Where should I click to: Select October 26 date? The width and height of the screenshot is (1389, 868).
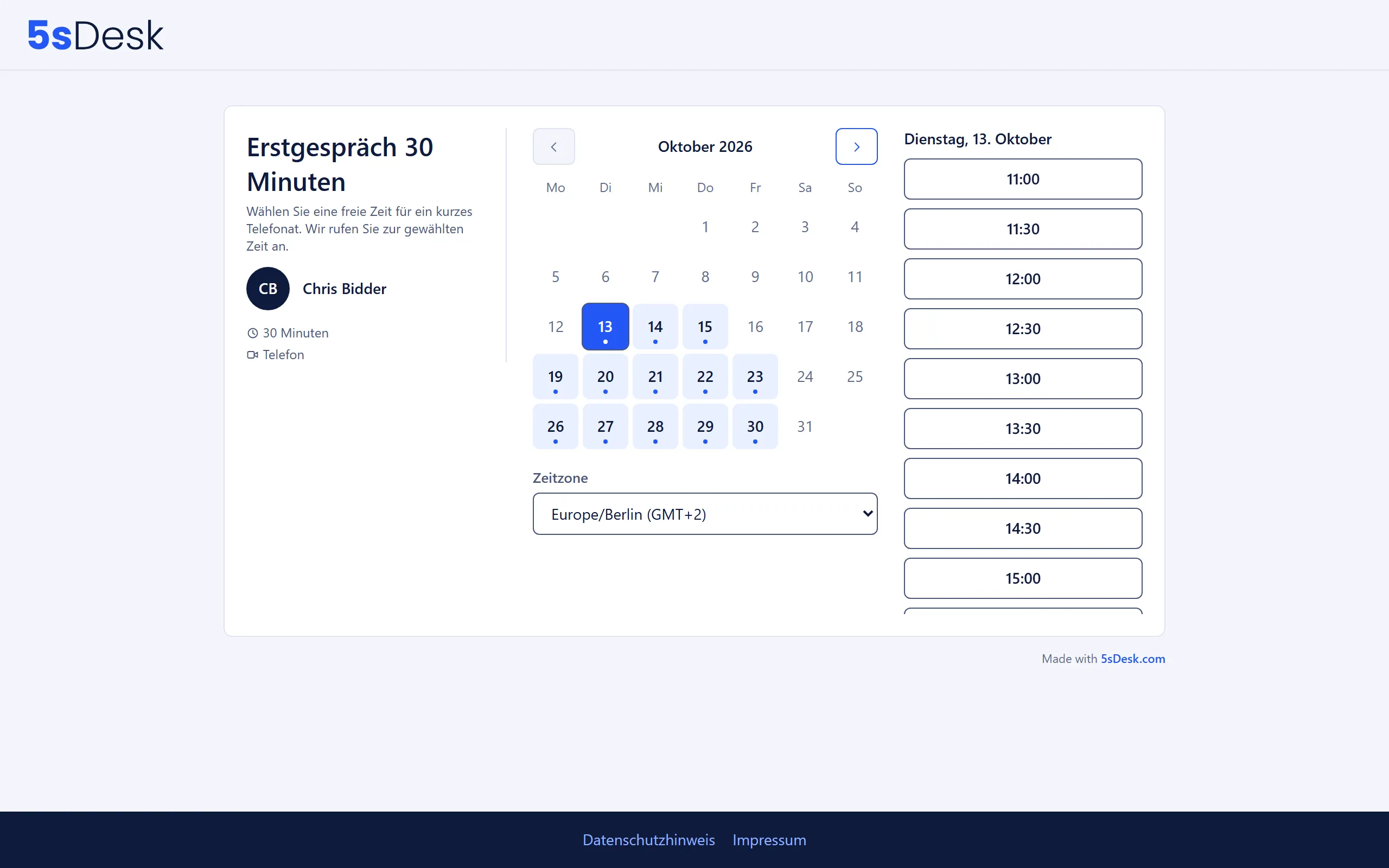(x=555, y=426)
